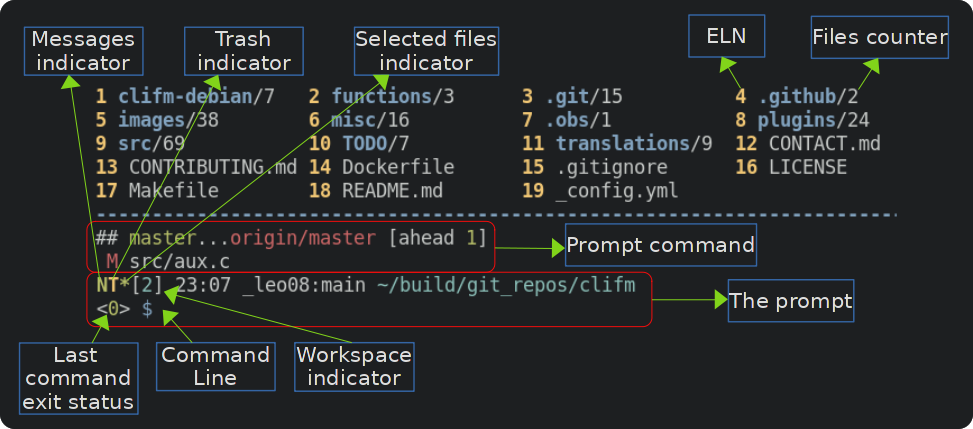
Task: Click the _config.yml file
Action: pyautogui.click(x=600, y=190)
